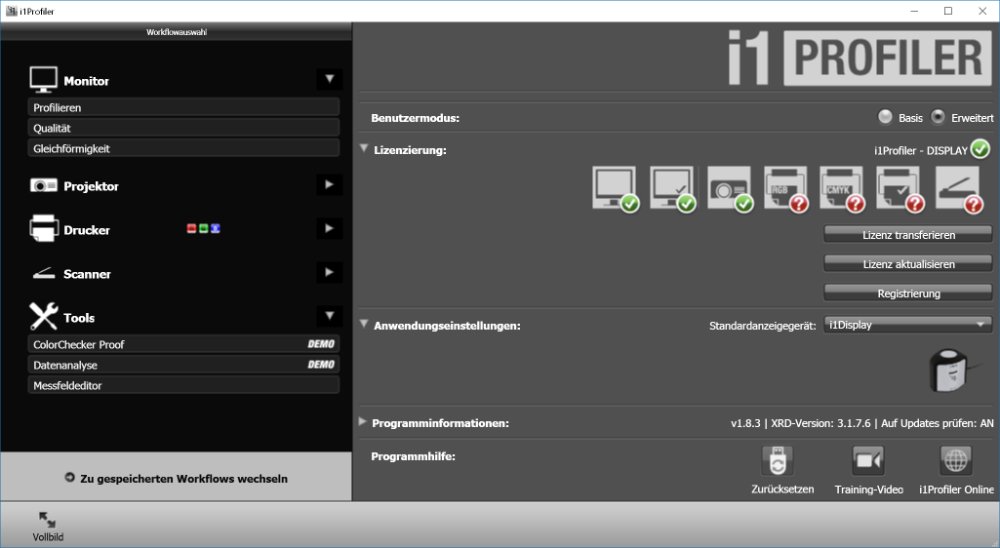Open the Gleichförmigkeit workflow
The image size is (1000, 548).
coord(184,148)
